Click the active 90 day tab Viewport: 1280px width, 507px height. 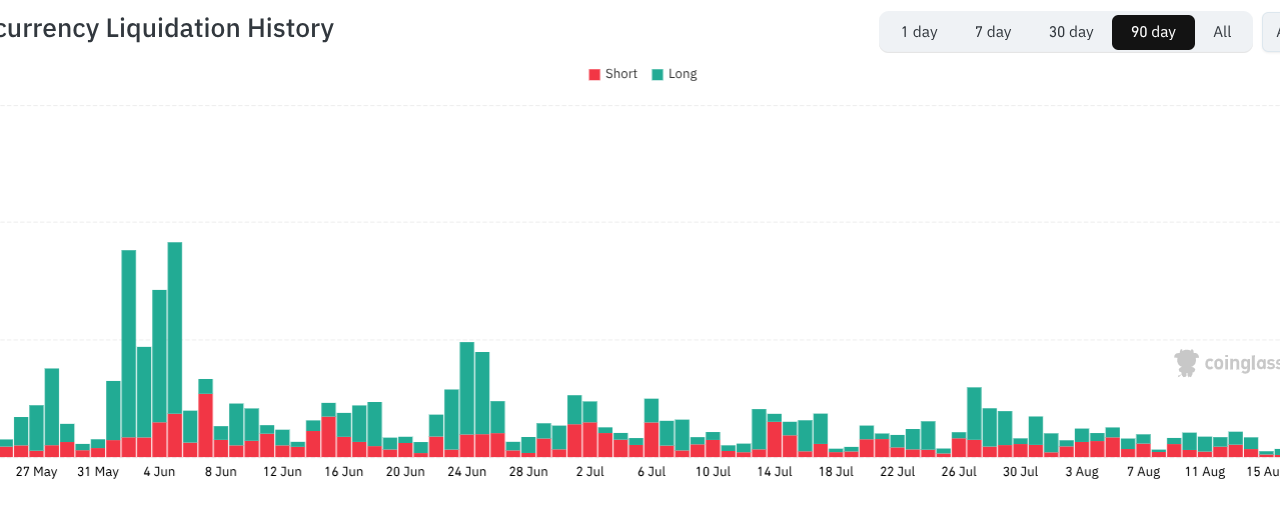1153,32
